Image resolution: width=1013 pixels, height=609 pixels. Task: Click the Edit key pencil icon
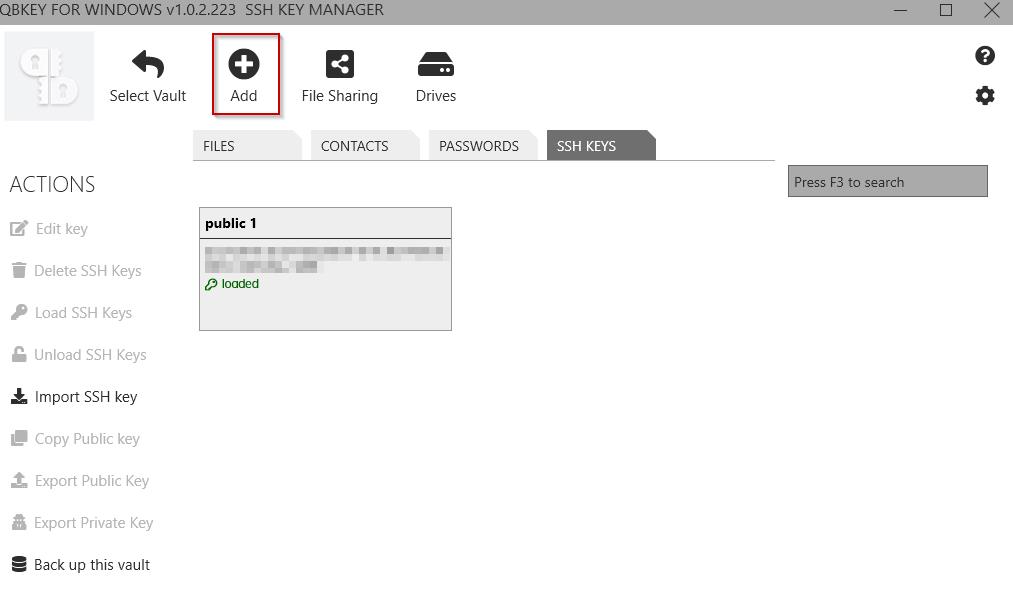point(19,229)
